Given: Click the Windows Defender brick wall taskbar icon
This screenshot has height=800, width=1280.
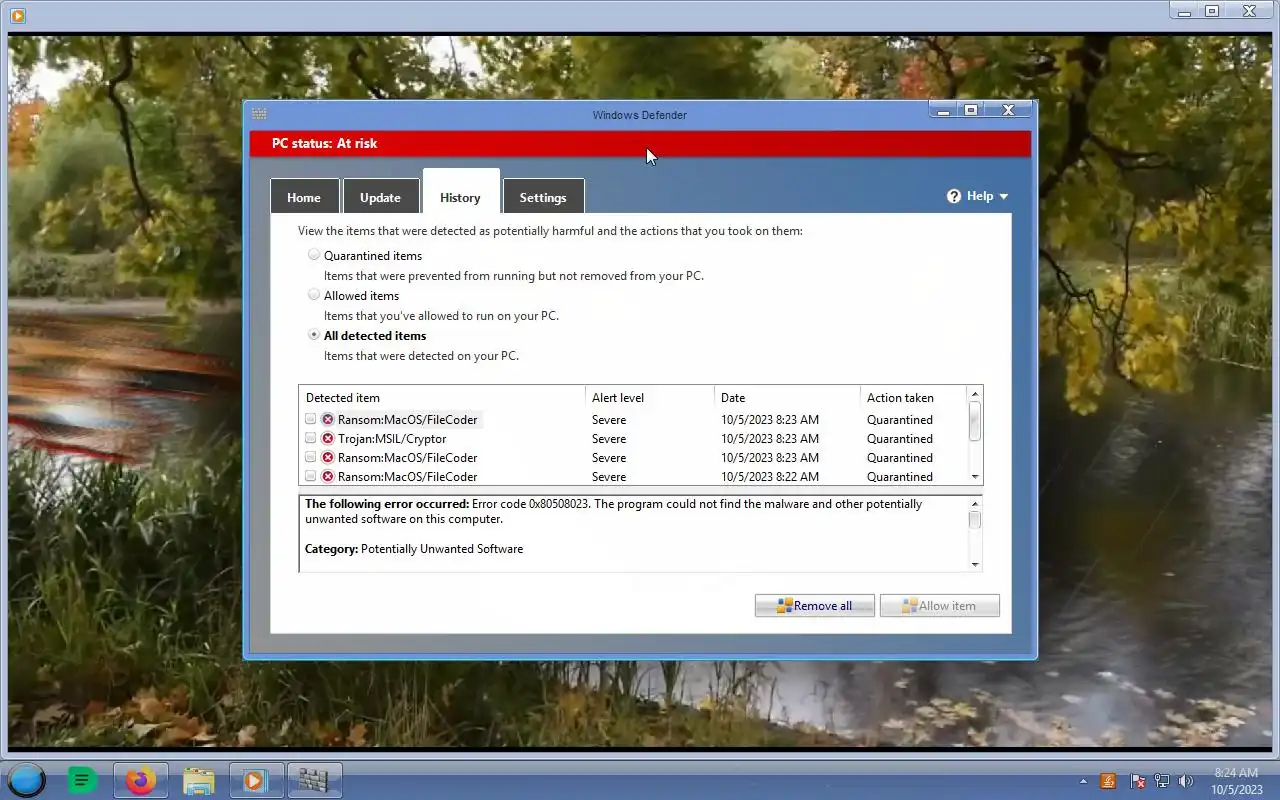Looking at the screenshot, I should [314, 780].
